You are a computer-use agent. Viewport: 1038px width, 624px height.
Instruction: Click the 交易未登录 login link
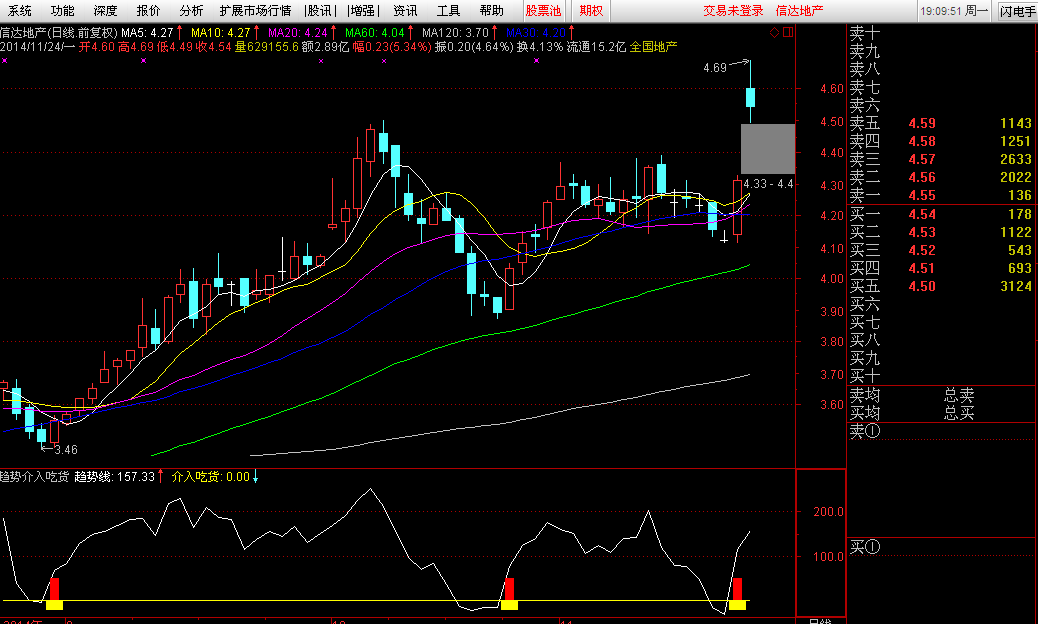click(x=733, y=11)
